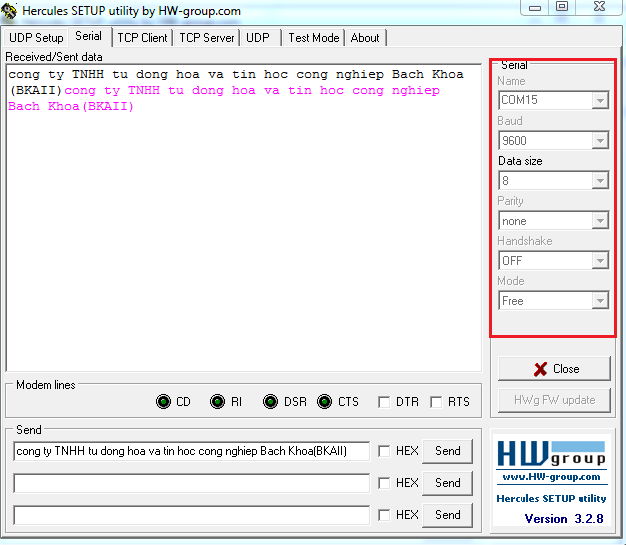The width and height of the screenshot is (626, 545).
Task: Click the CTS modem line indicator LED
Action: click(x=324, y=401)
